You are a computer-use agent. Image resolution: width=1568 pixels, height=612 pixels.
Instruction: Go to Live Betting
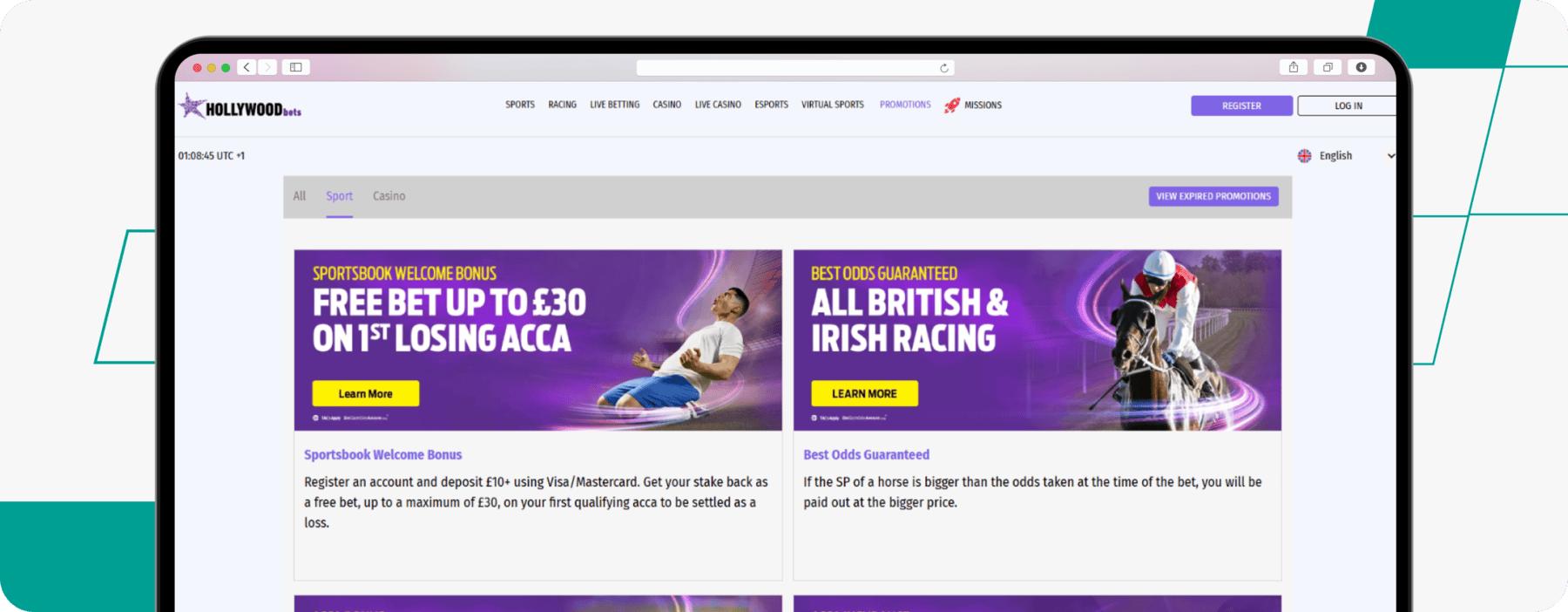tap(614, 105)
